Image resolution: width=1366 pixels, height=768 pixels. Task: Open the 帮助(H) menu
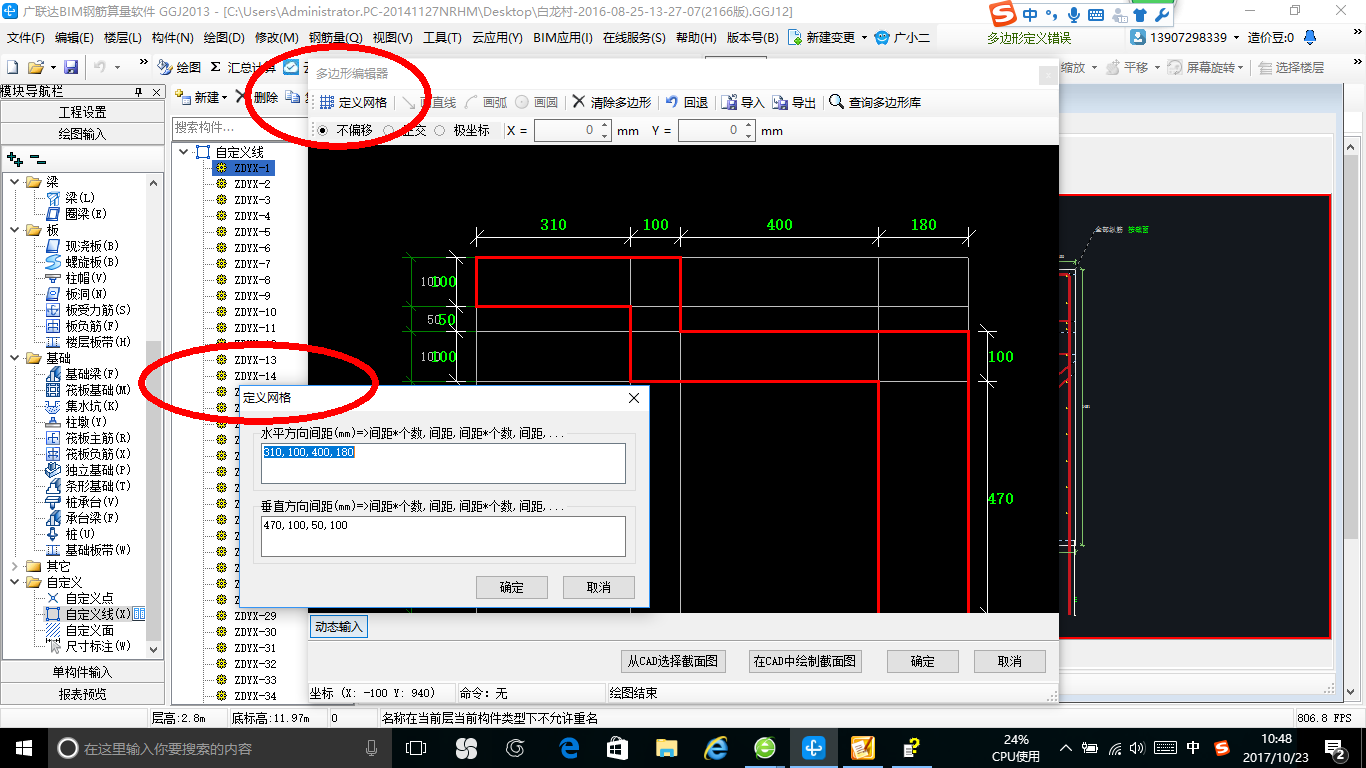coord(697,38)
